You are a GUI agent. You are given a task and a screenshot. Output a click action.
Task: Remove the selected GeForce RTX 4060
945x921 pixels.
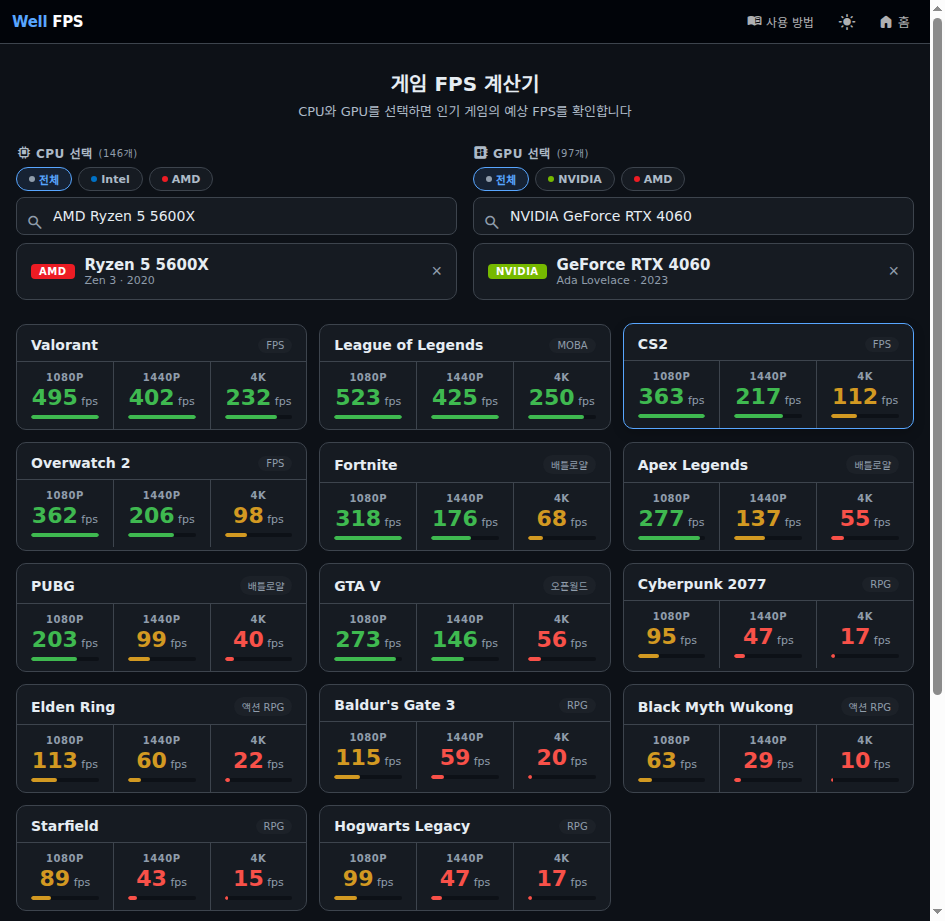(894, 271)
